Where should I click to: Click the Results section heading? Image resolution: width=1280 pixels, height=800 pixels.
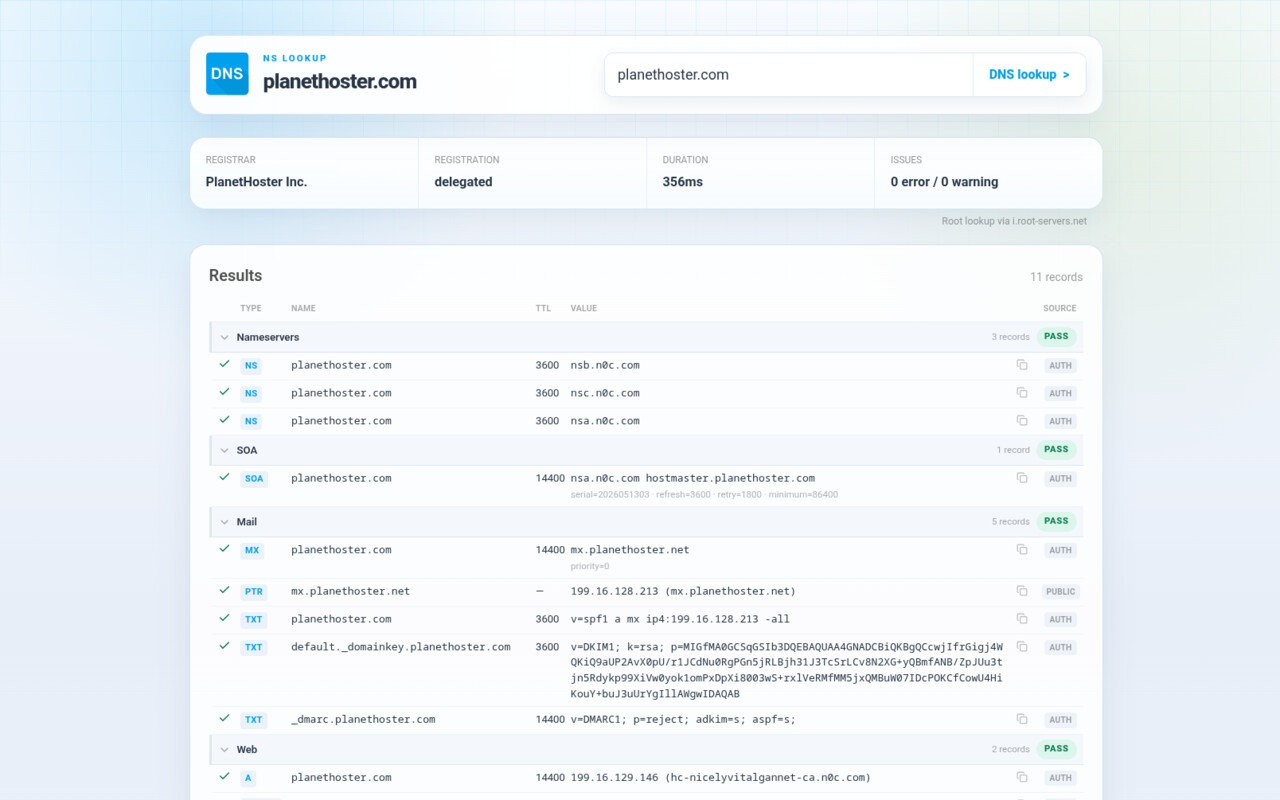point(235,276)
